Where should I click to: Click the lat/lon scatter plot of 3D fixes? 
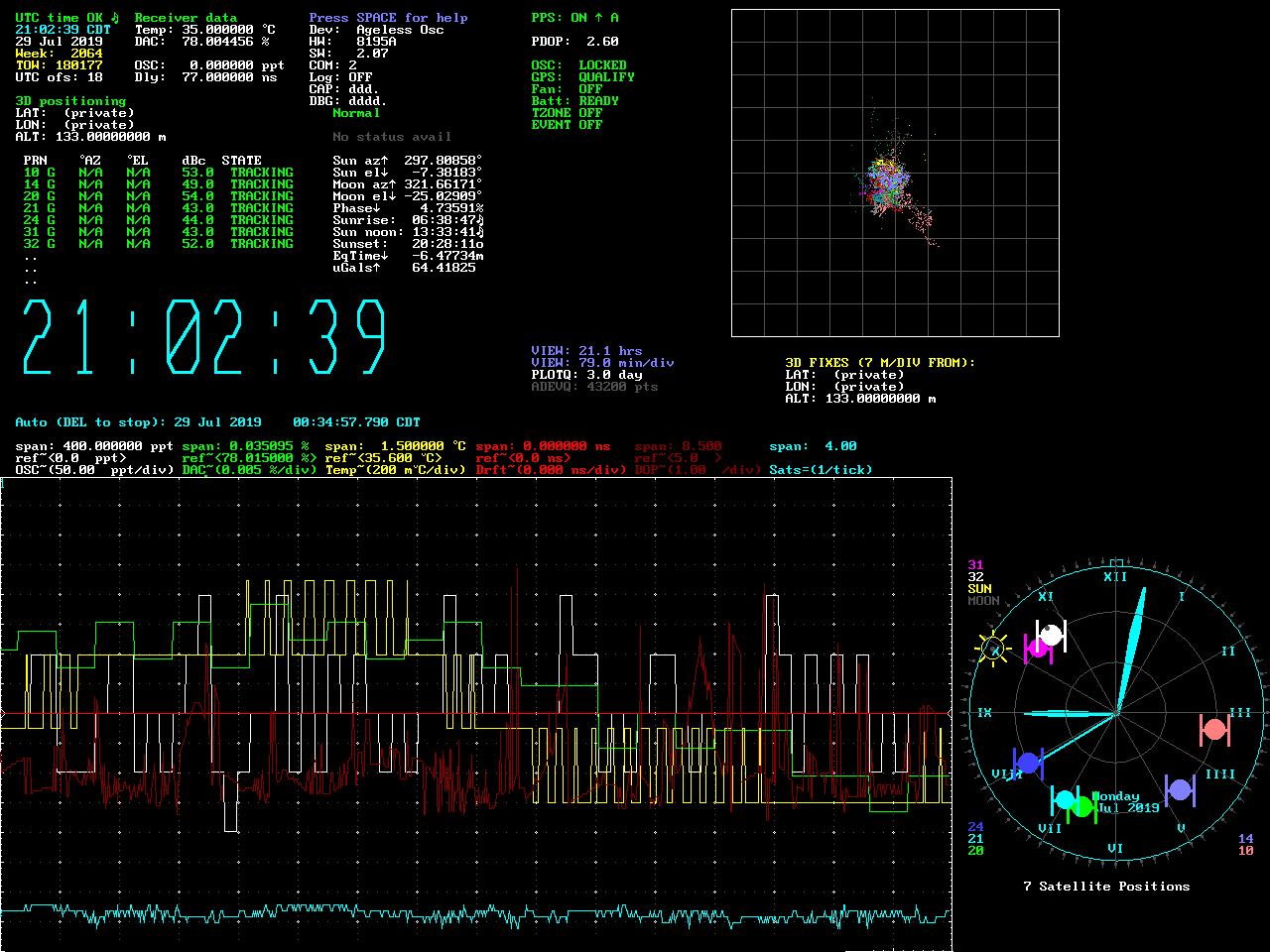(x=895, y=174)
